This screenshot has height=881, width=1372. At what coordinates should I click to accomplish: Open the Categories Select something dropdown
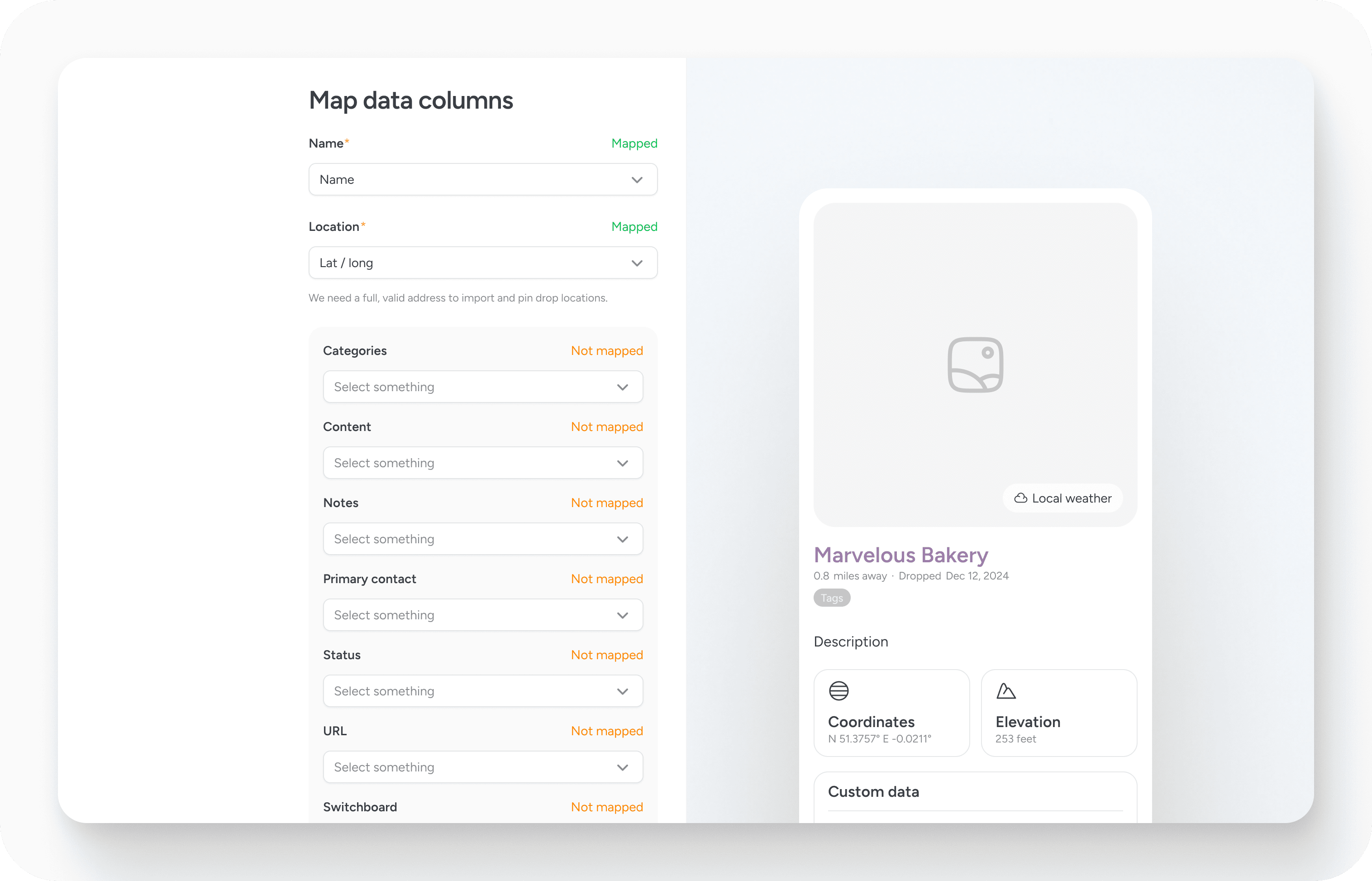482,387
